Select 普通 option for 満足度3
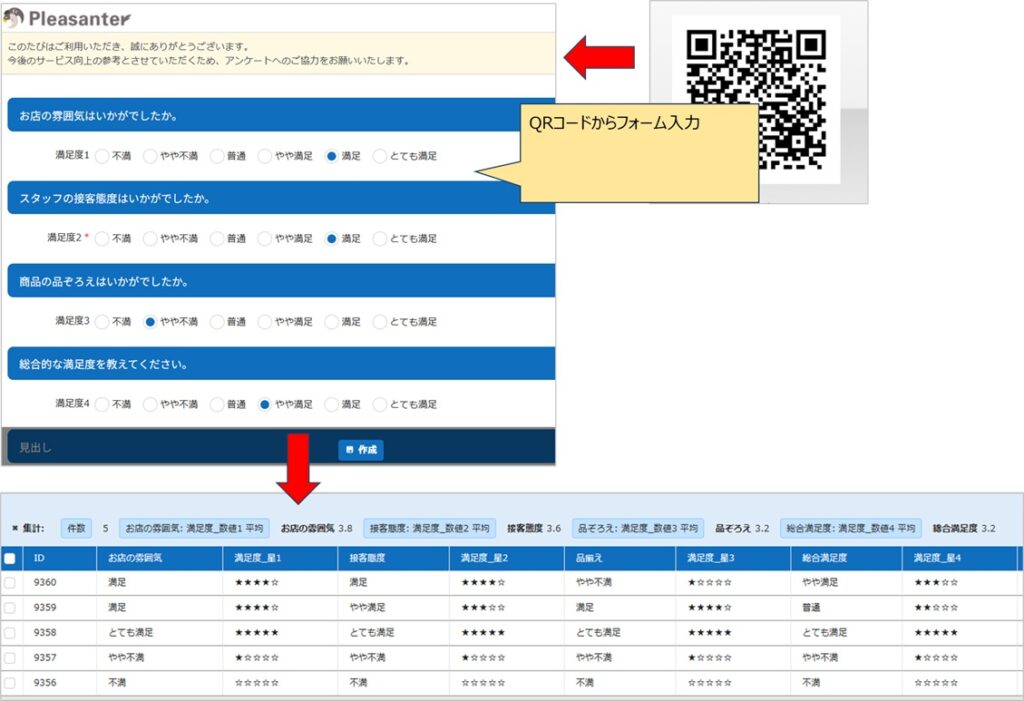The image size is (1024, 701). (x=217, y=322)
